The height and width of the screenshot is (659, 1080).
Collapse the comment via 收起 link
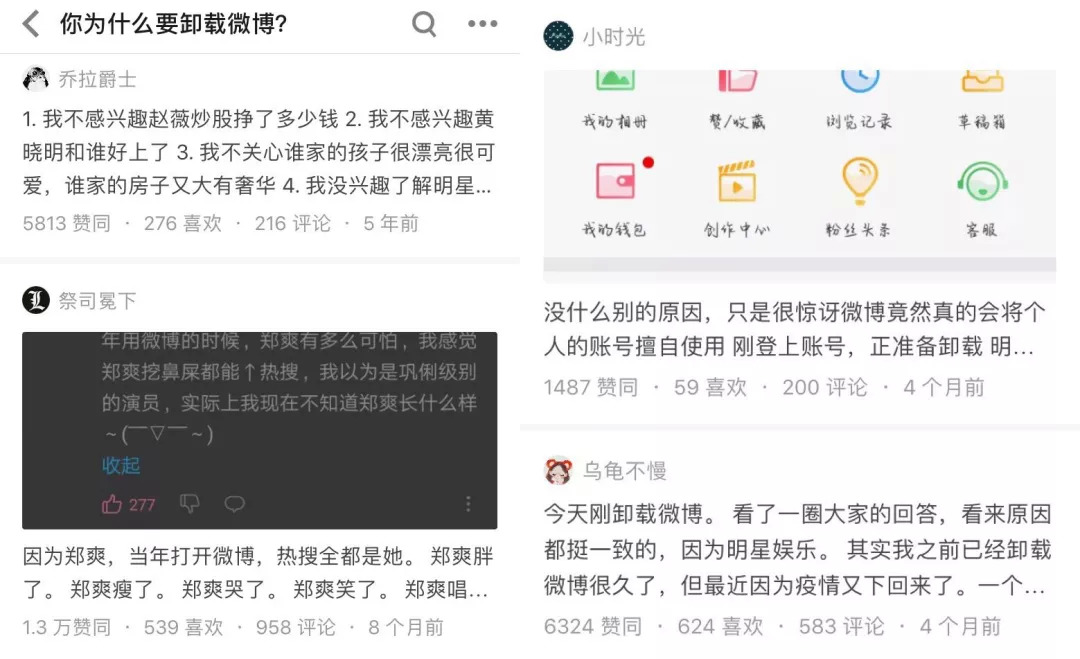(x=121, y=466)
